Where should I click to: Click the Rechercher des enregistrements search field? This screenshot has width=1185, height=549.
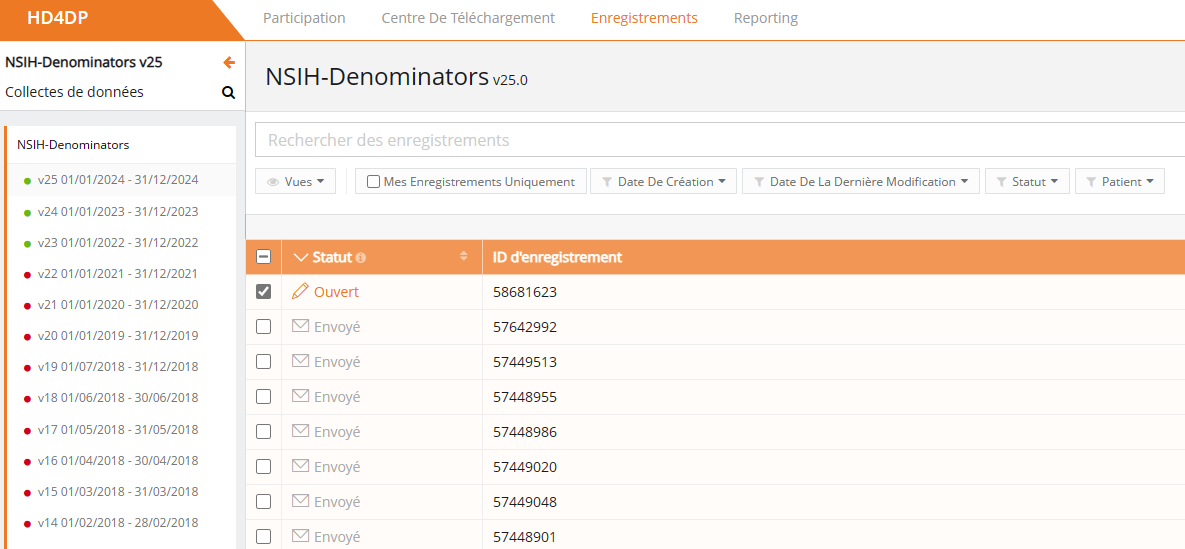tap(720, 140)
